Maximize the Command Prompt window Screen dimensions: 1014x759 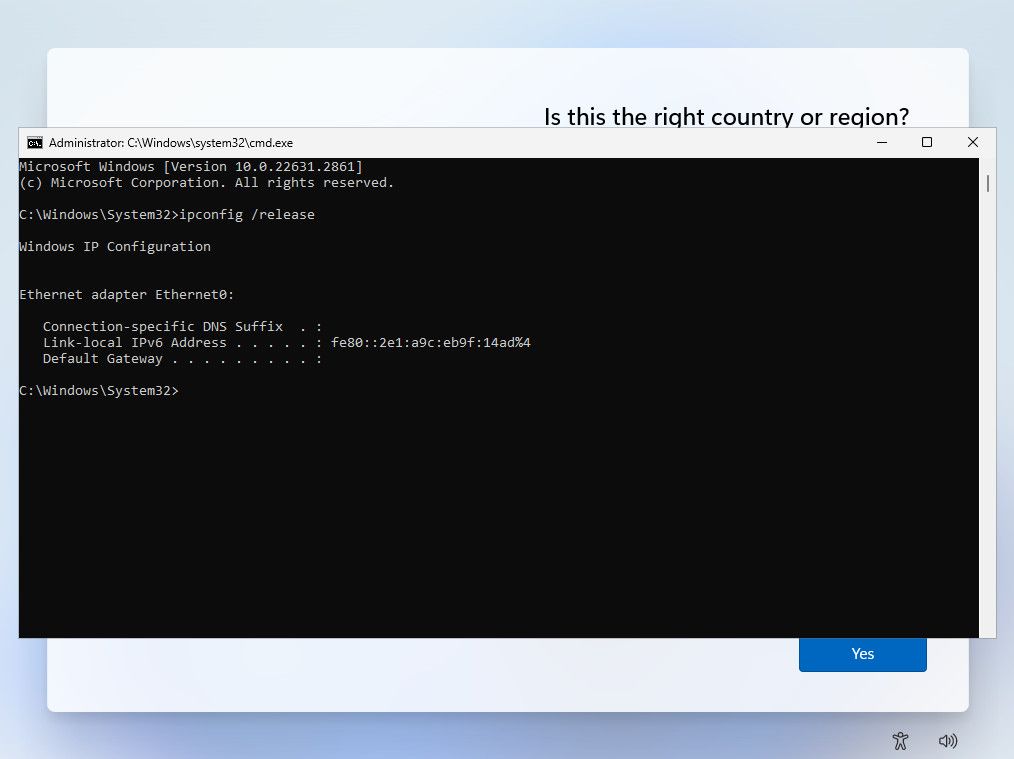pos(927,142)
